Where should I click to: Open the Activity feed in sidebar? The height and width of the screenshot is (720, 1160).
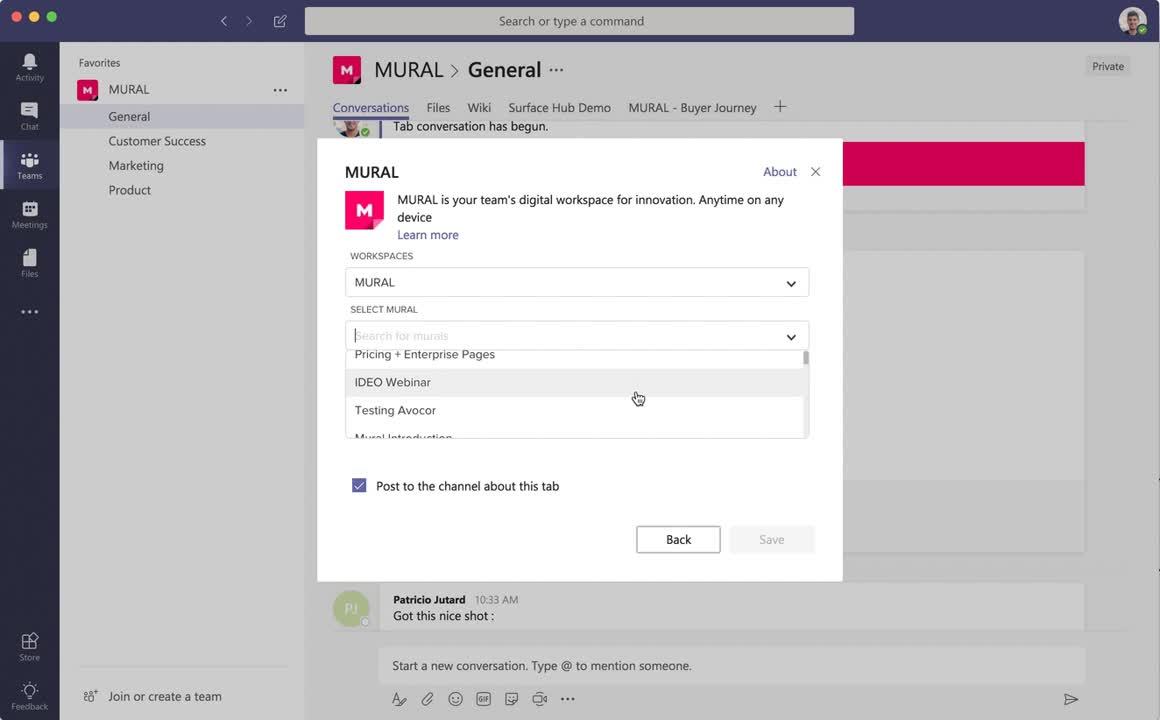[30, 67]
